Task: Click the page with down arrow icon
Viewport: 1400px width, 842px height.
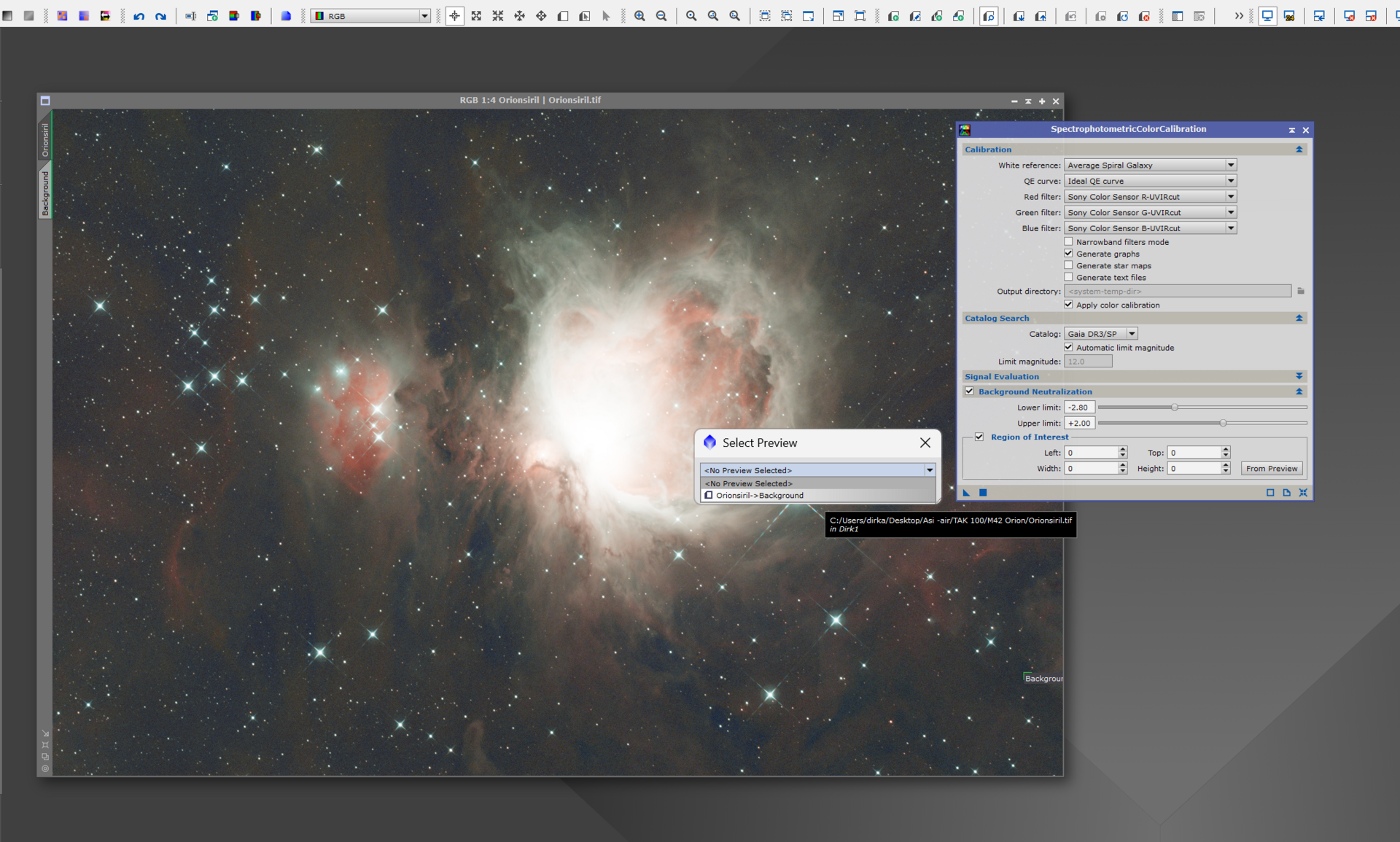Action: coord(1019,16)
